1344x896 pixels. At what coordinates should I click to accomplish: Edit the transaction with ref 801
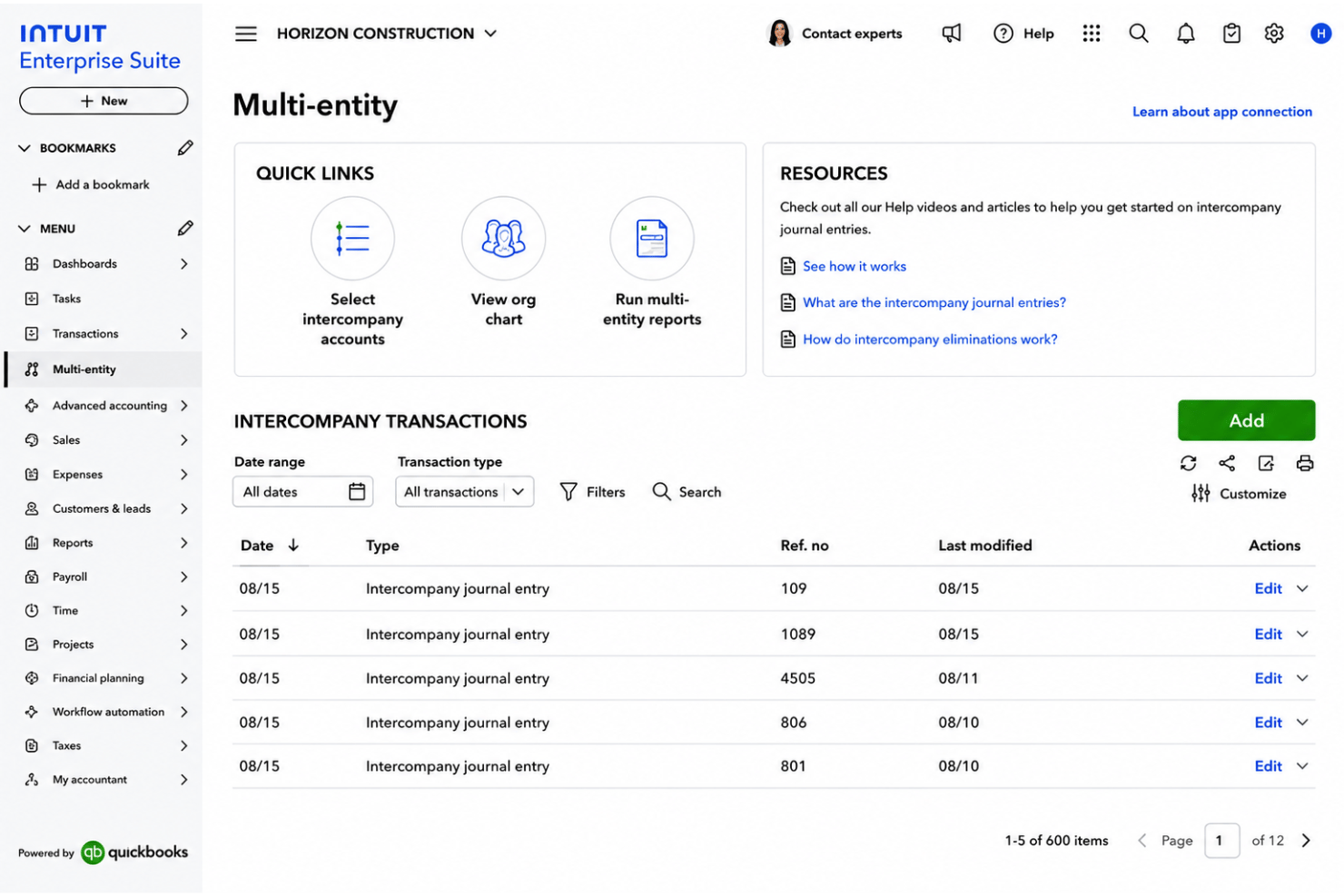pos(1268,766)
